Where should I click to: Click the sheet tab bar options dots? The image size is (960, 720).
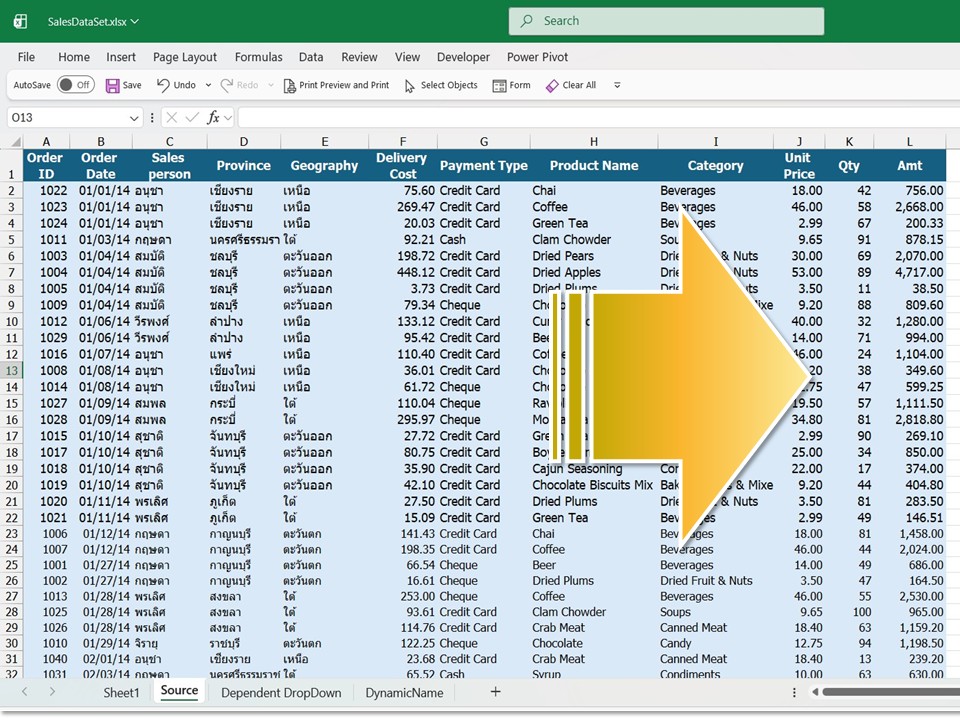click(794, 692)
